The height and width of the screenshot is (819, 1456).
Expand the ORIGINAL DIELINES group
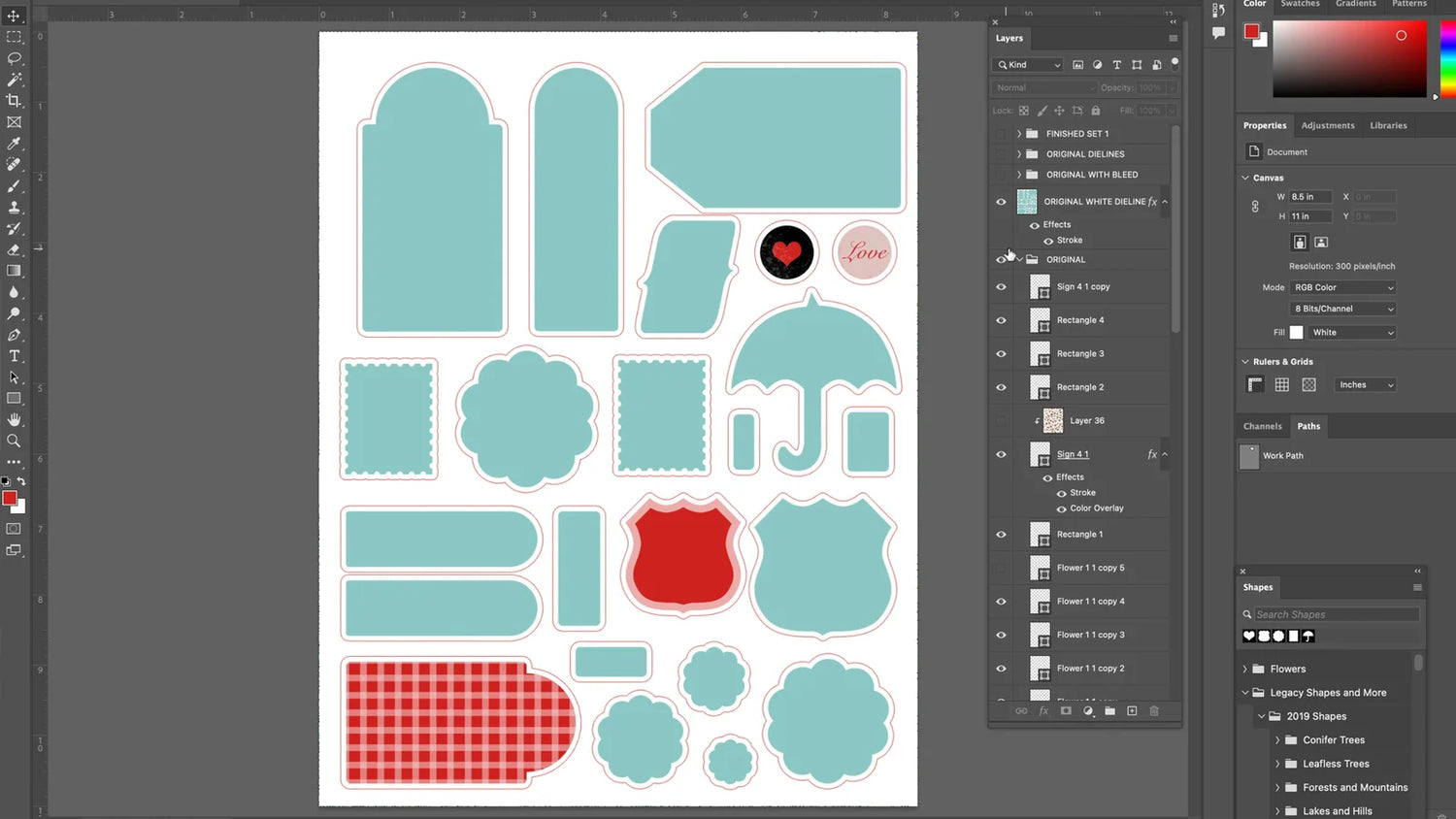(1019, 154)
